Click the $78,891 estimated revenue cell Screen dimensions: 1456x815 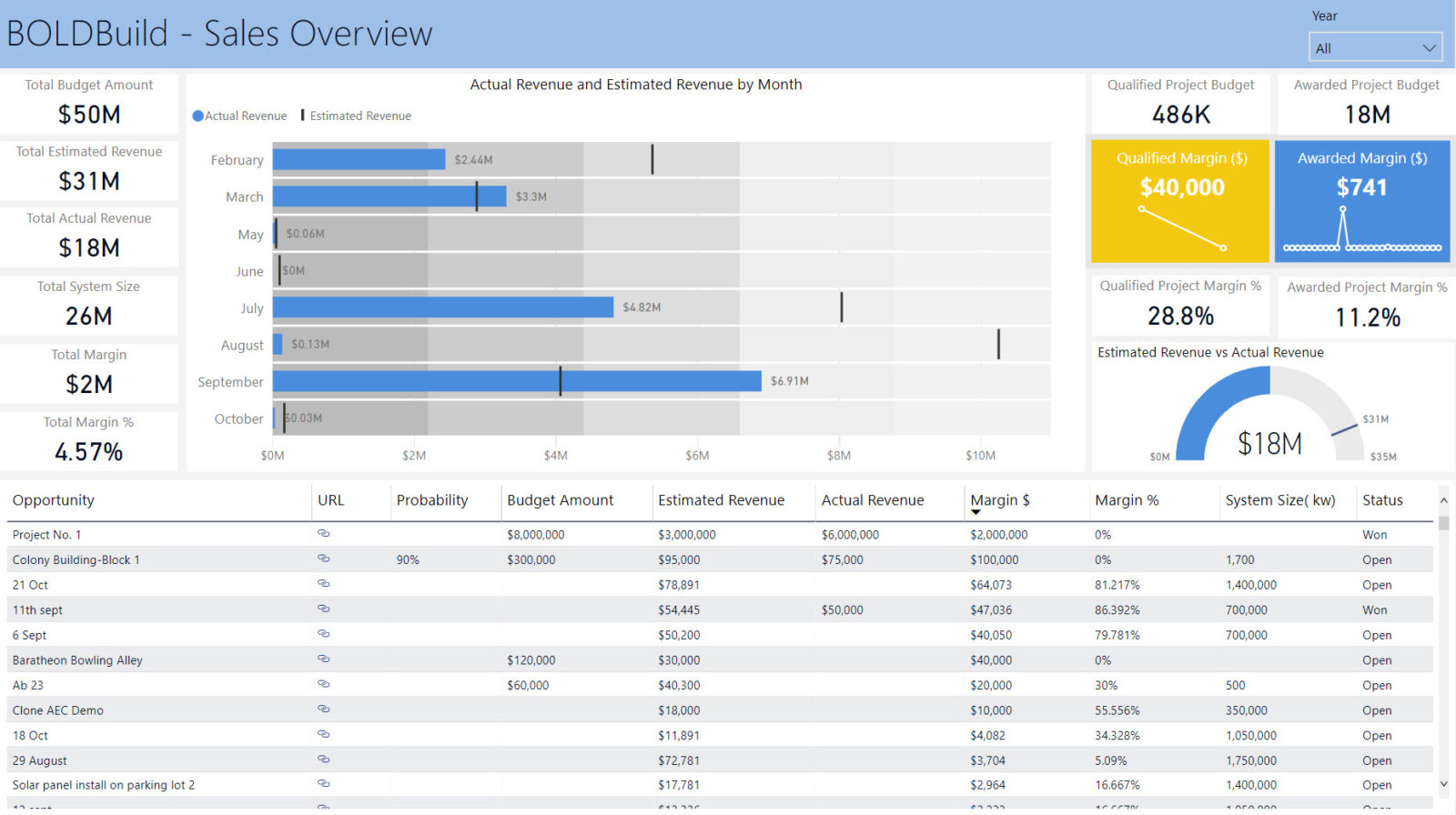point(679,585)
